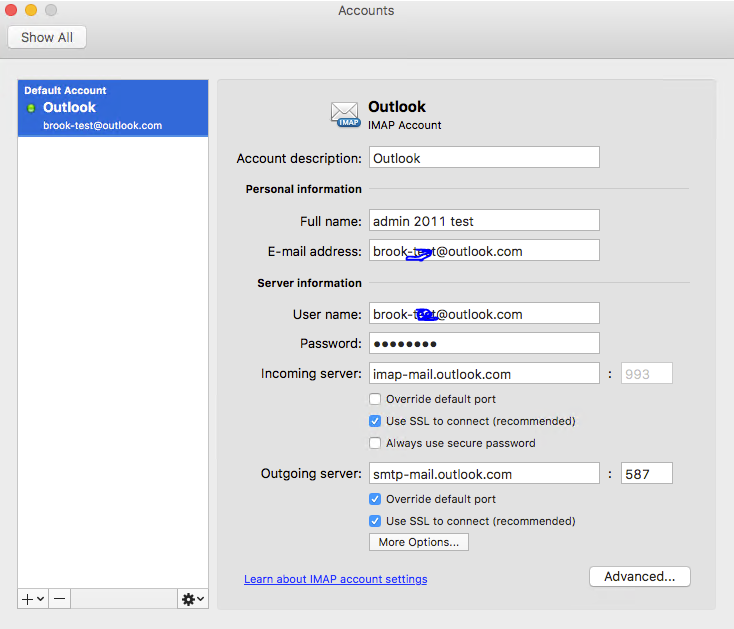Check Always use secure password
734x629 pixels.
point(375,443)
